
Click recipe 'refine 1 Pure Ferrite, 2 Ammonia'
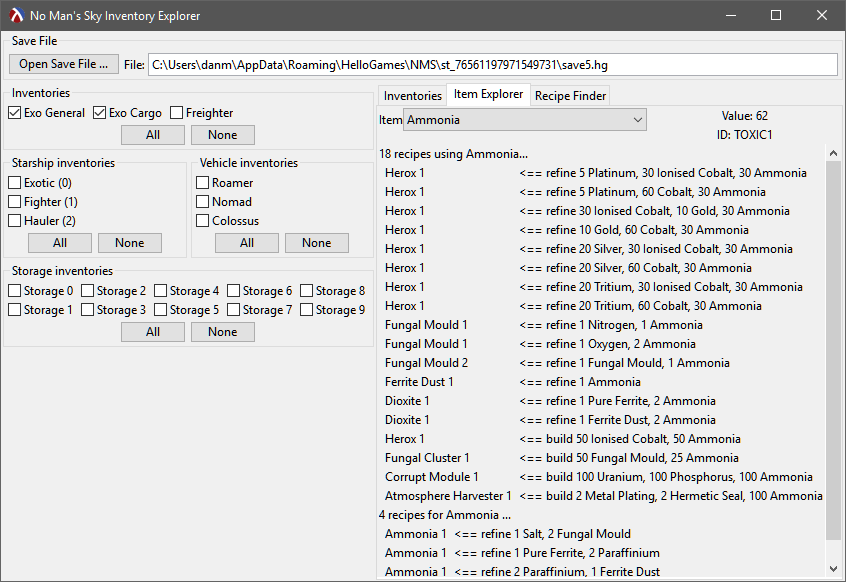(631, 401)
